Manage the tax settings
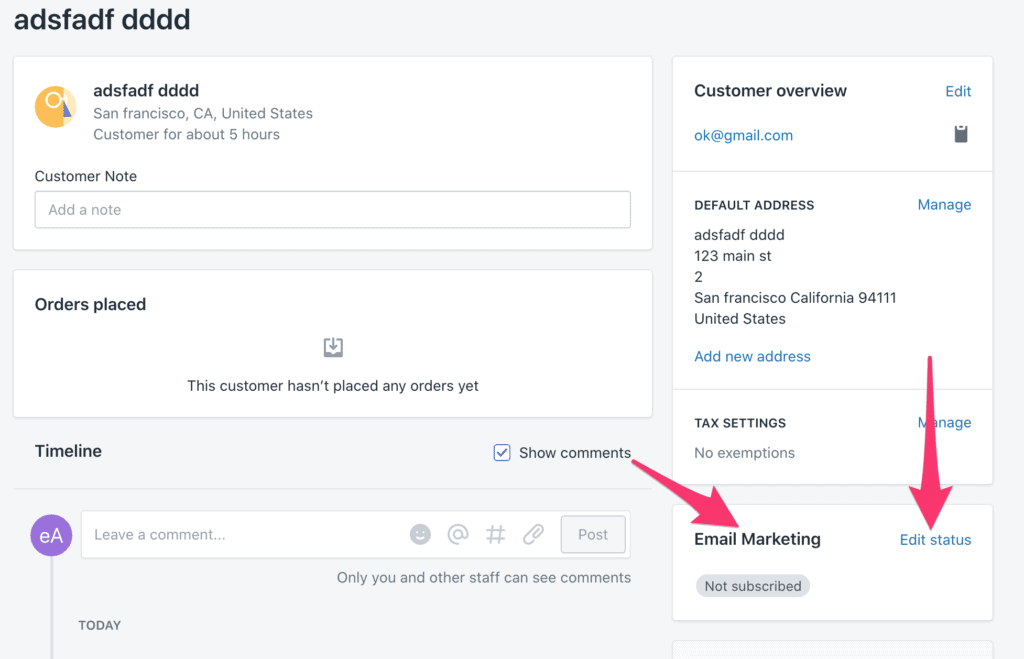Viewport: 1024px width, 659px height. pos(944,423)
